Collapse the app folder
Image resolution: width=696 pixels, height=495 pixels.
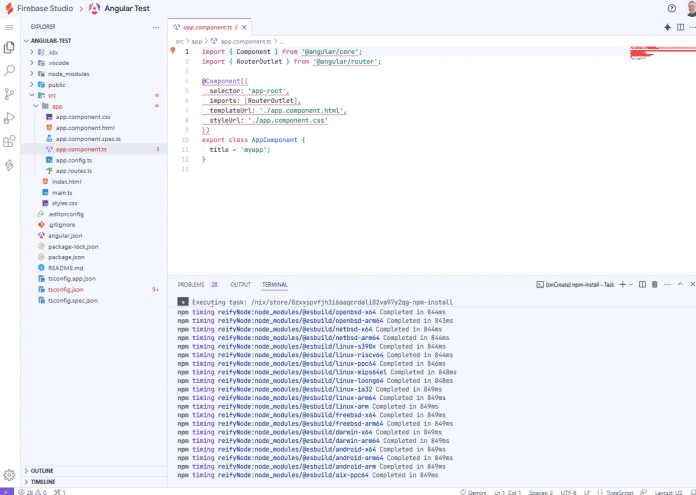click(36, 106)
